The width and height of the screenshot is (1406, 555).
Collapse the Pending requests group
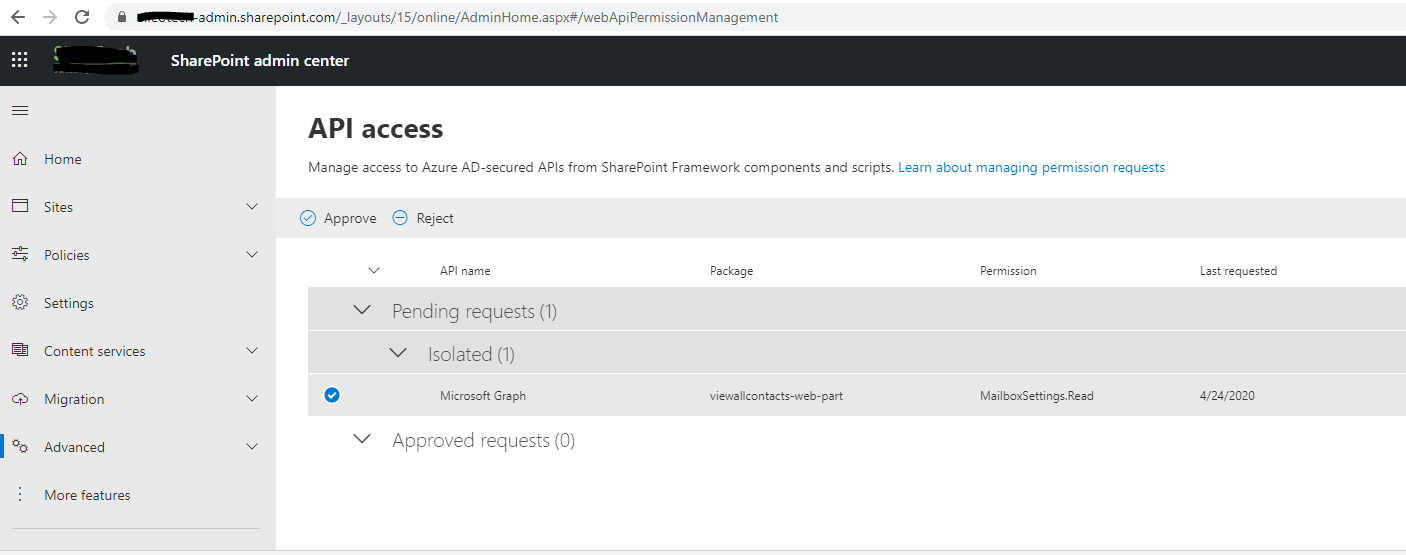point(363,311)
